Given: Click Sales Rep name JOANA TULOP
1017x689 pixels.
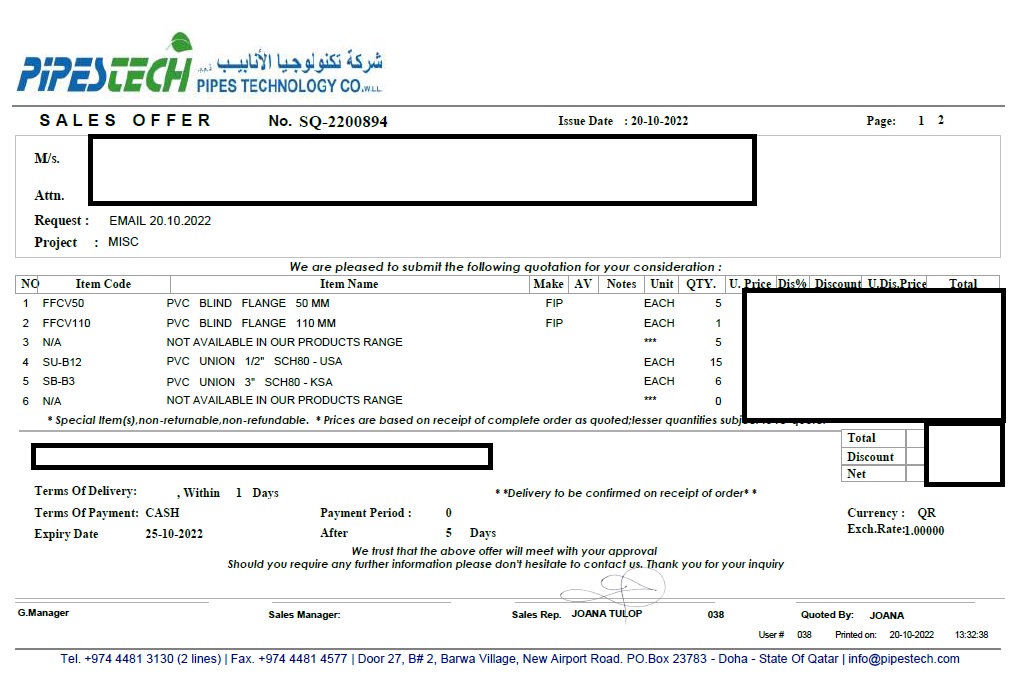Looking at the screenshot, I should (x=606, y=614).
